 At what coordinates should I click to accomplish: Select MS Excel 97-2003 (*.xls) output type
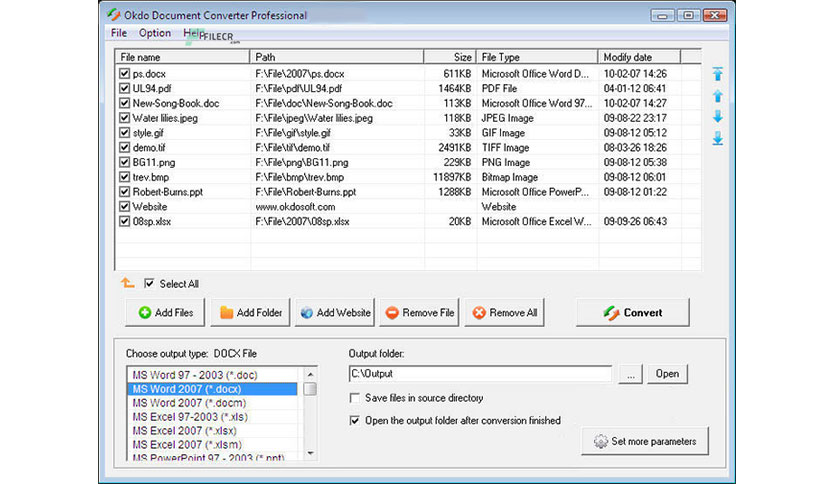pyautogui.click(x=212, y=417)
